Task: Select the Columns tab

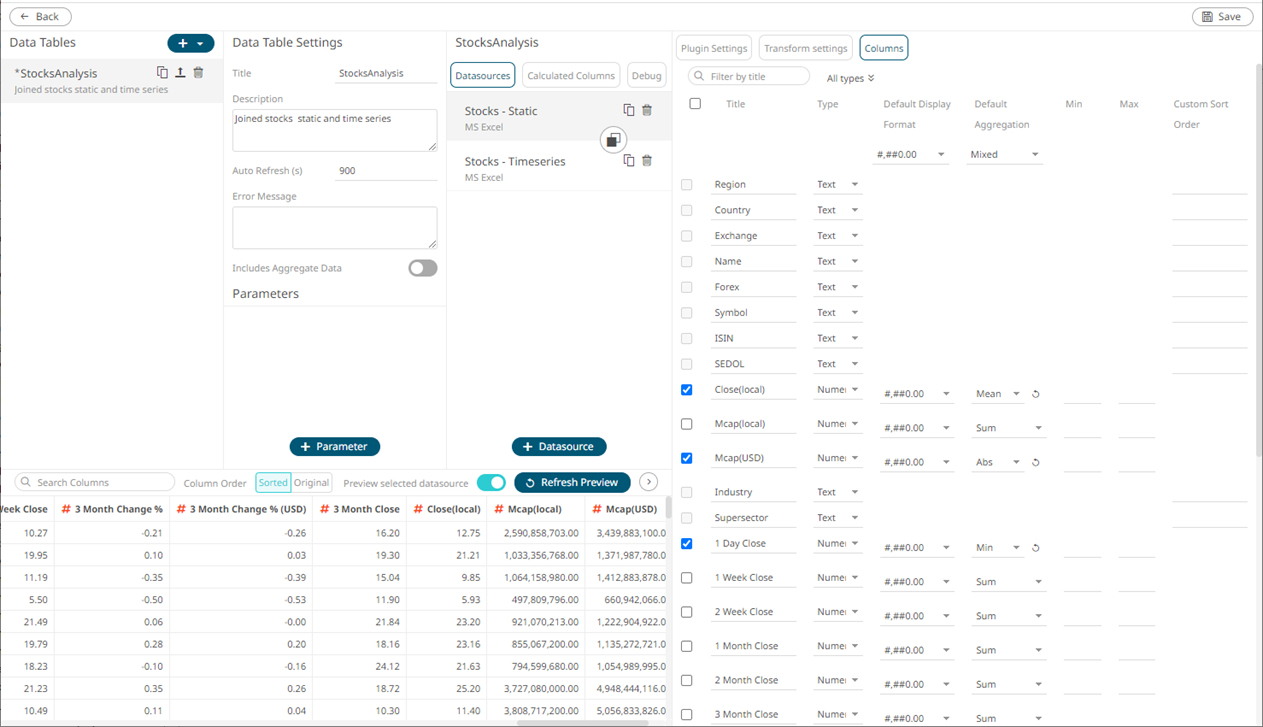Action: click(x=884, y=48)
